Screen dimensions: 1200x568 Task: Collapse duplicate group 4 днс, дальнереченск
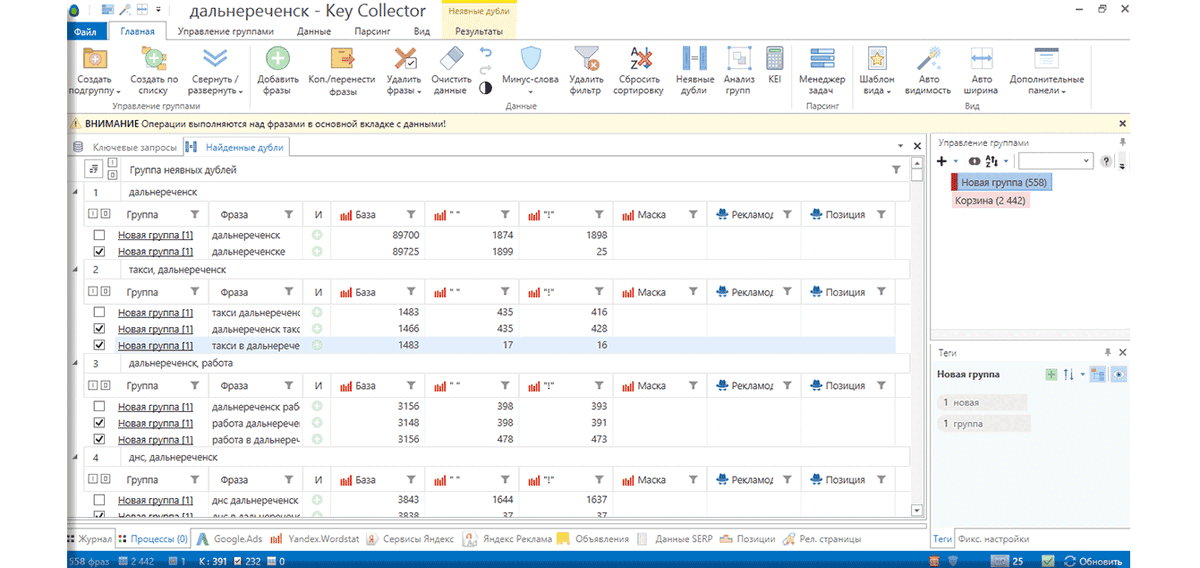click(75, 457)
